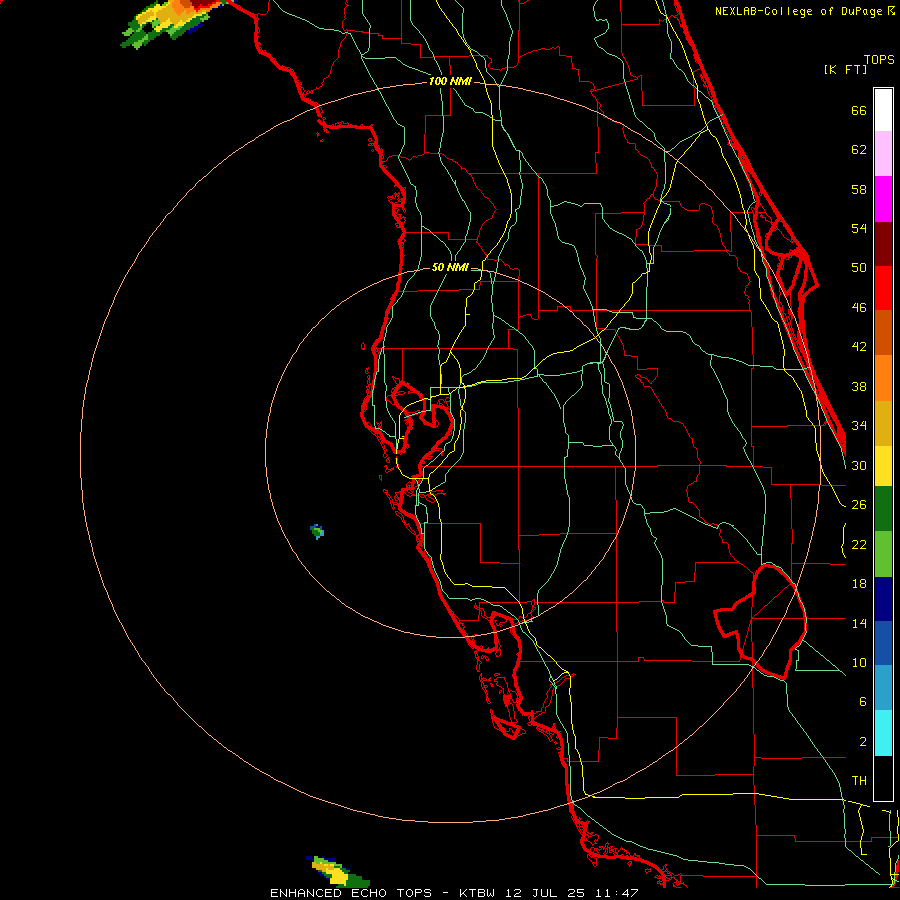The width and height of the screenshot is (900, 900).
Task: Click the 'TH' legend label
Action: point(859,781)
